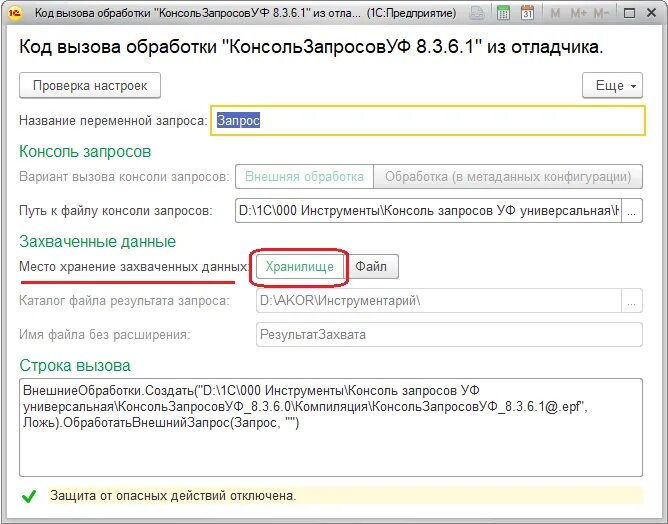Image resolution: width=668 pixels, height=524 pixels.
Task: Click the M- memory subtract button
Action: pyautogui.click(x=601, y=14)
